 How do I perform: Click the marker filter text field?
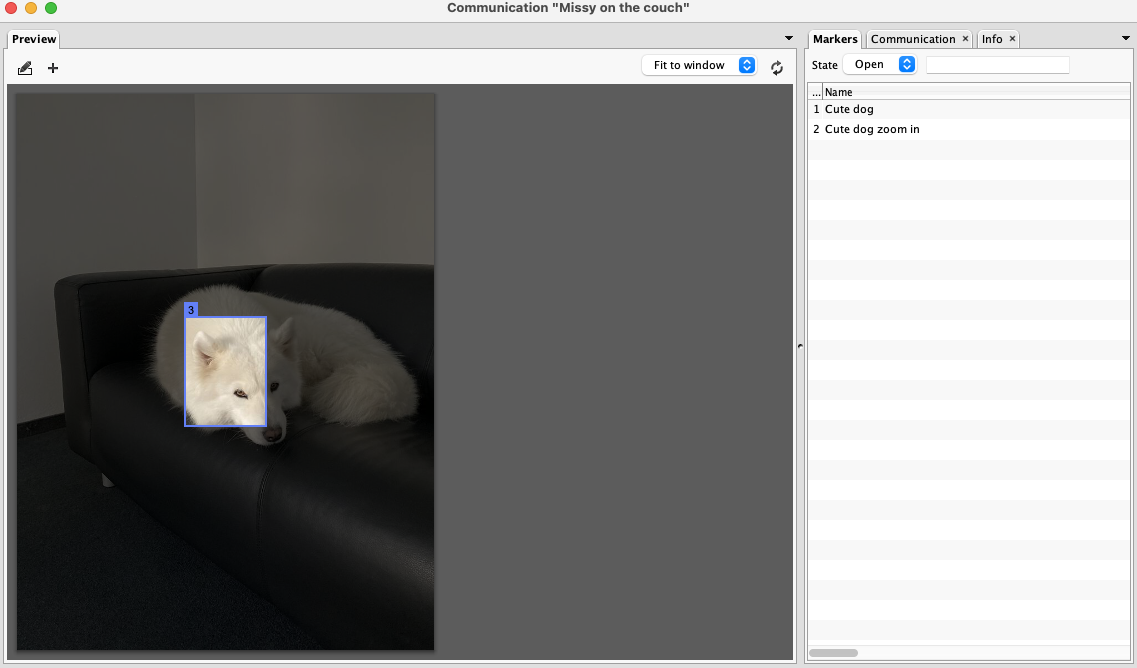[997, 65]
